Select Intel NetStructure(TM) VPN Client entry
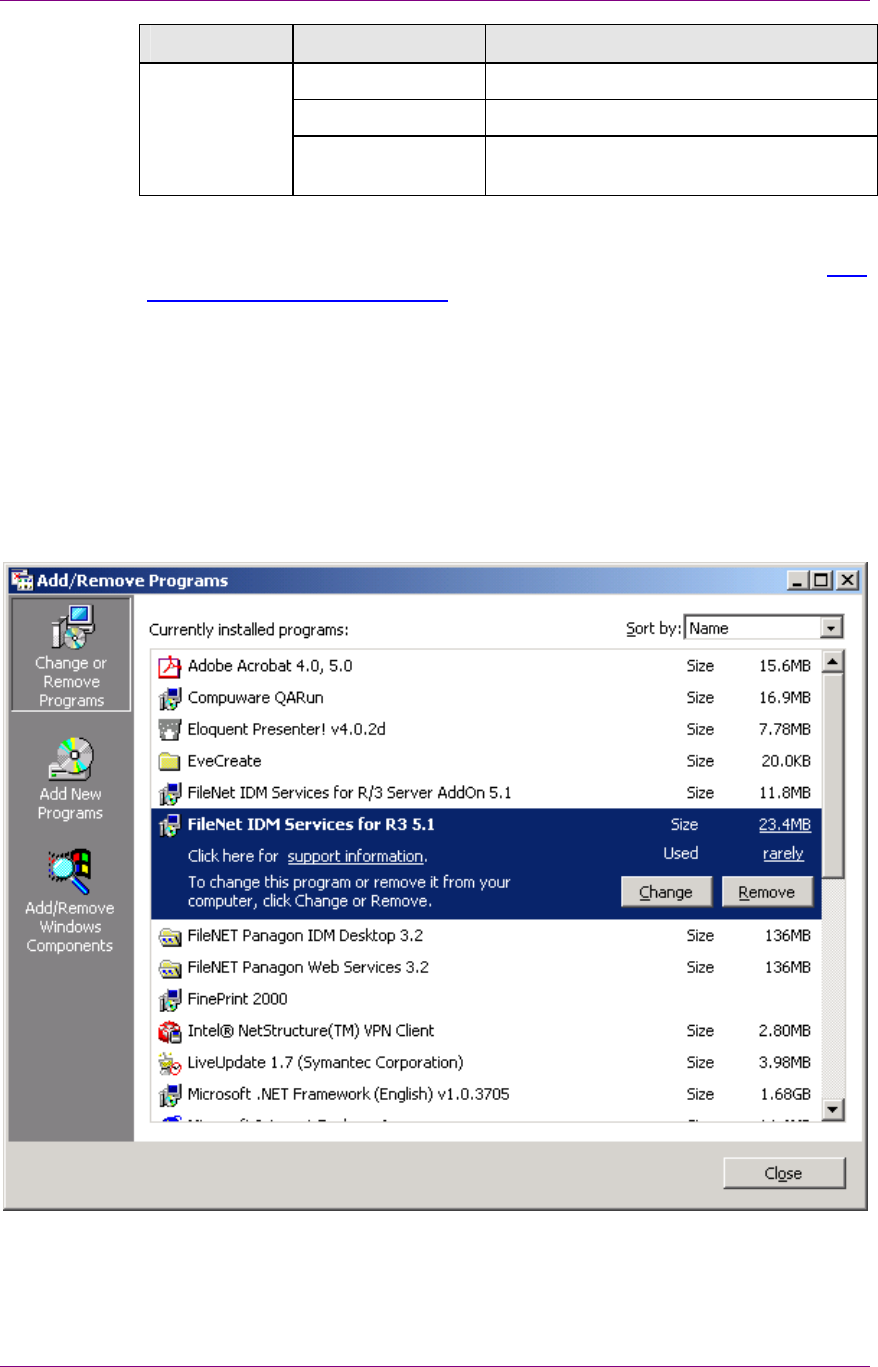 coord(486,1031)
